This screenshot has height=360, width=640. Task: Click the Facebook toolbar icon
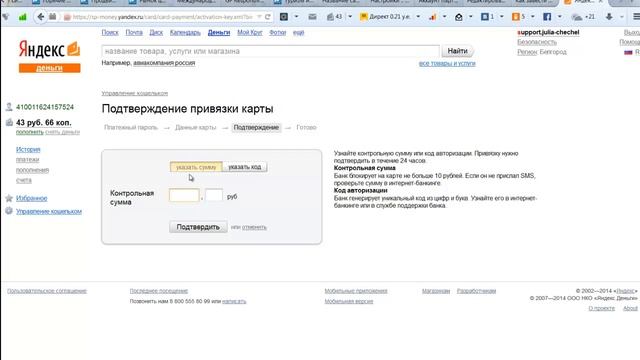(x=547, y=17)
